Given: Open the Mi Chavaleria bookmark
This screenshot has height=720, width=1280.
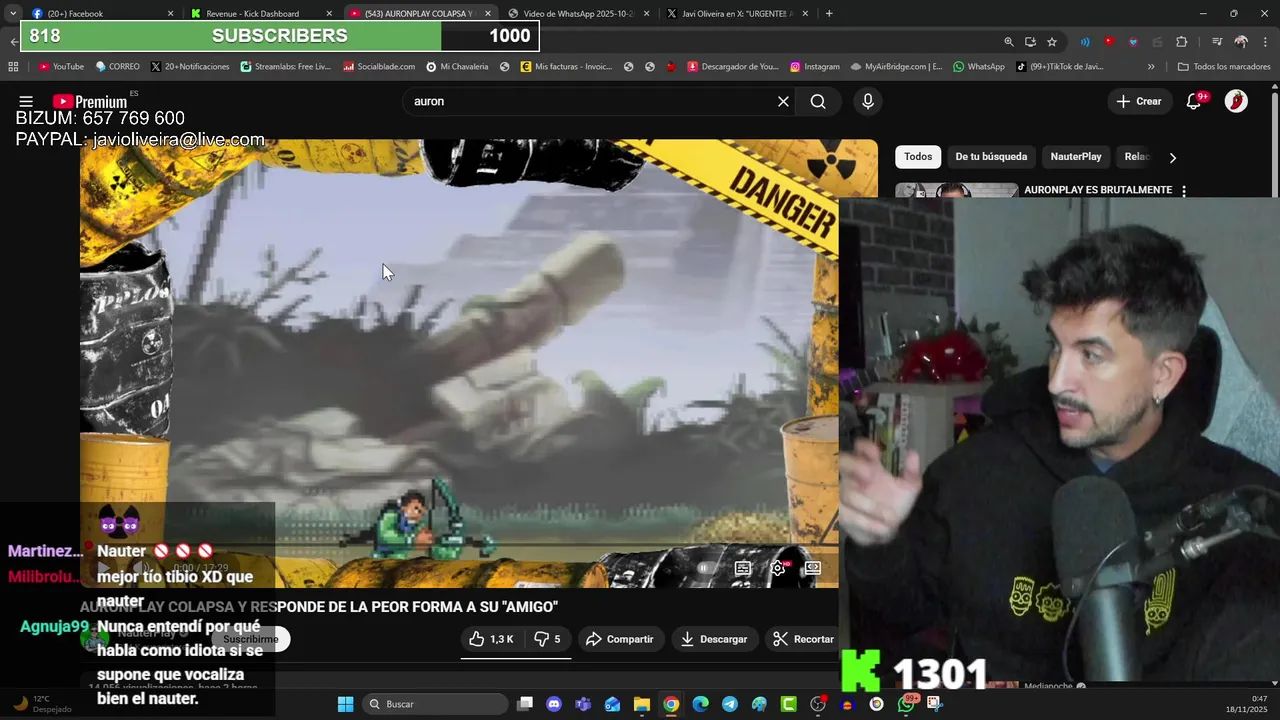Looking at the screenshot, I should click(x=457, y=67).
